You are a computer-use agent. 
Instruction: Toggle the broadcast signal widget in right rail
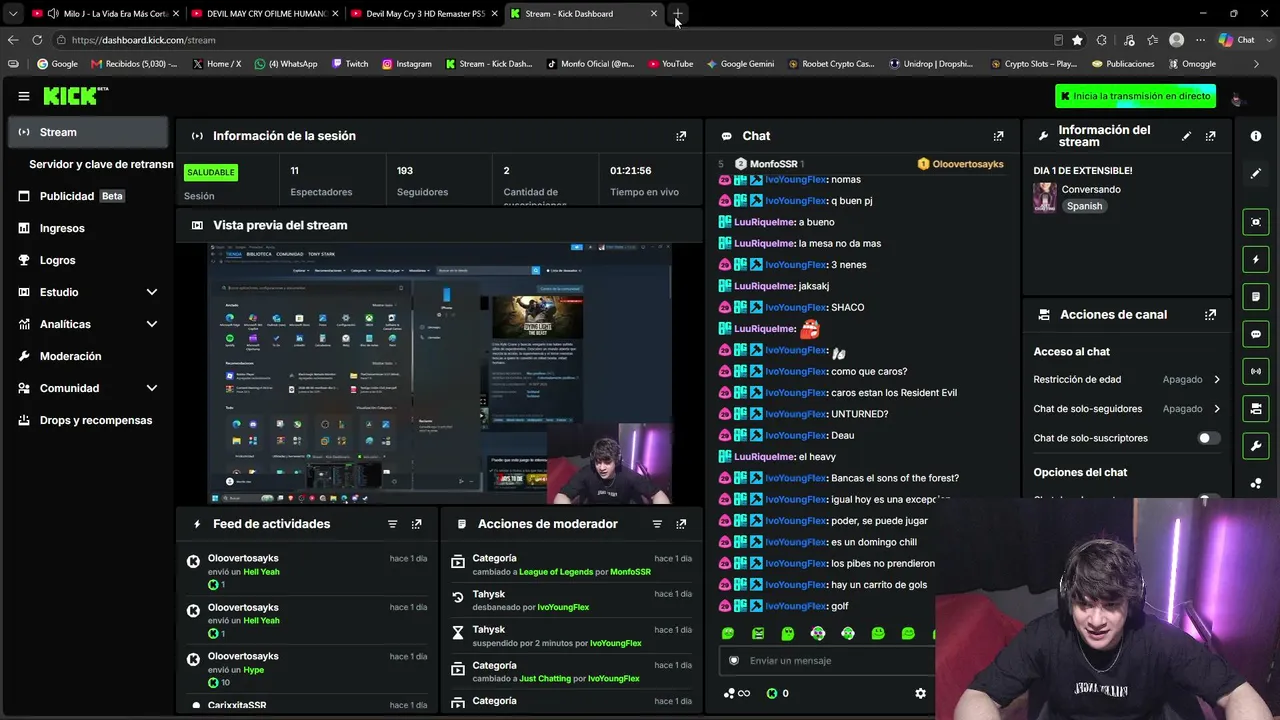1256,371
